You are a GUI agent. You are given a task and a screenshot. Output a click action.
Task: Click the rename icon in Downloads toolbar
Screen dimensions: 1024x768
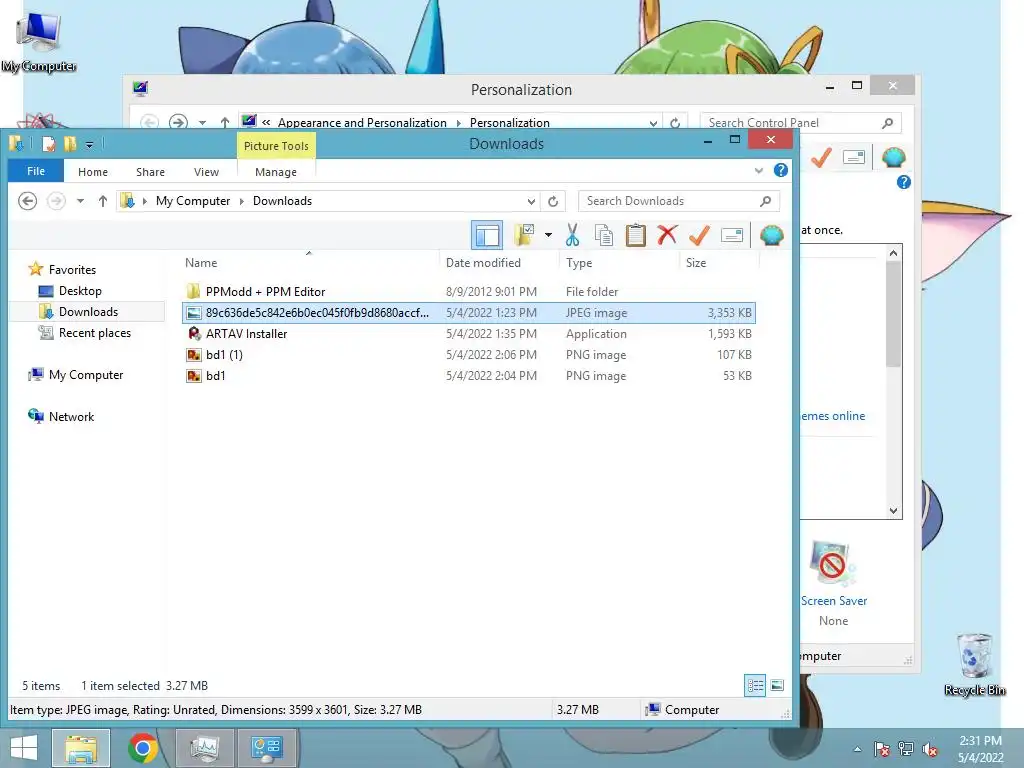coord(731,235)
